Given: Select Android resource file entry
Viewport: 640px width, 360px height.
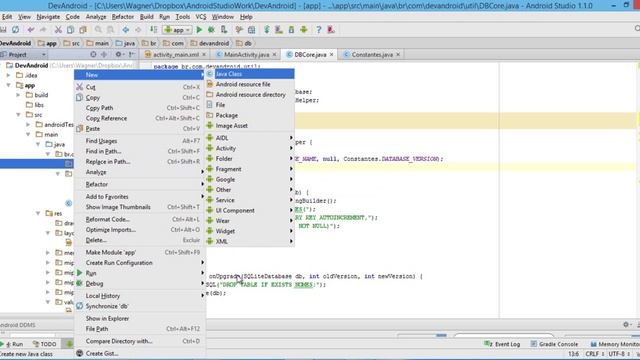Looking at the screenshot, I should tap(249, 84).
